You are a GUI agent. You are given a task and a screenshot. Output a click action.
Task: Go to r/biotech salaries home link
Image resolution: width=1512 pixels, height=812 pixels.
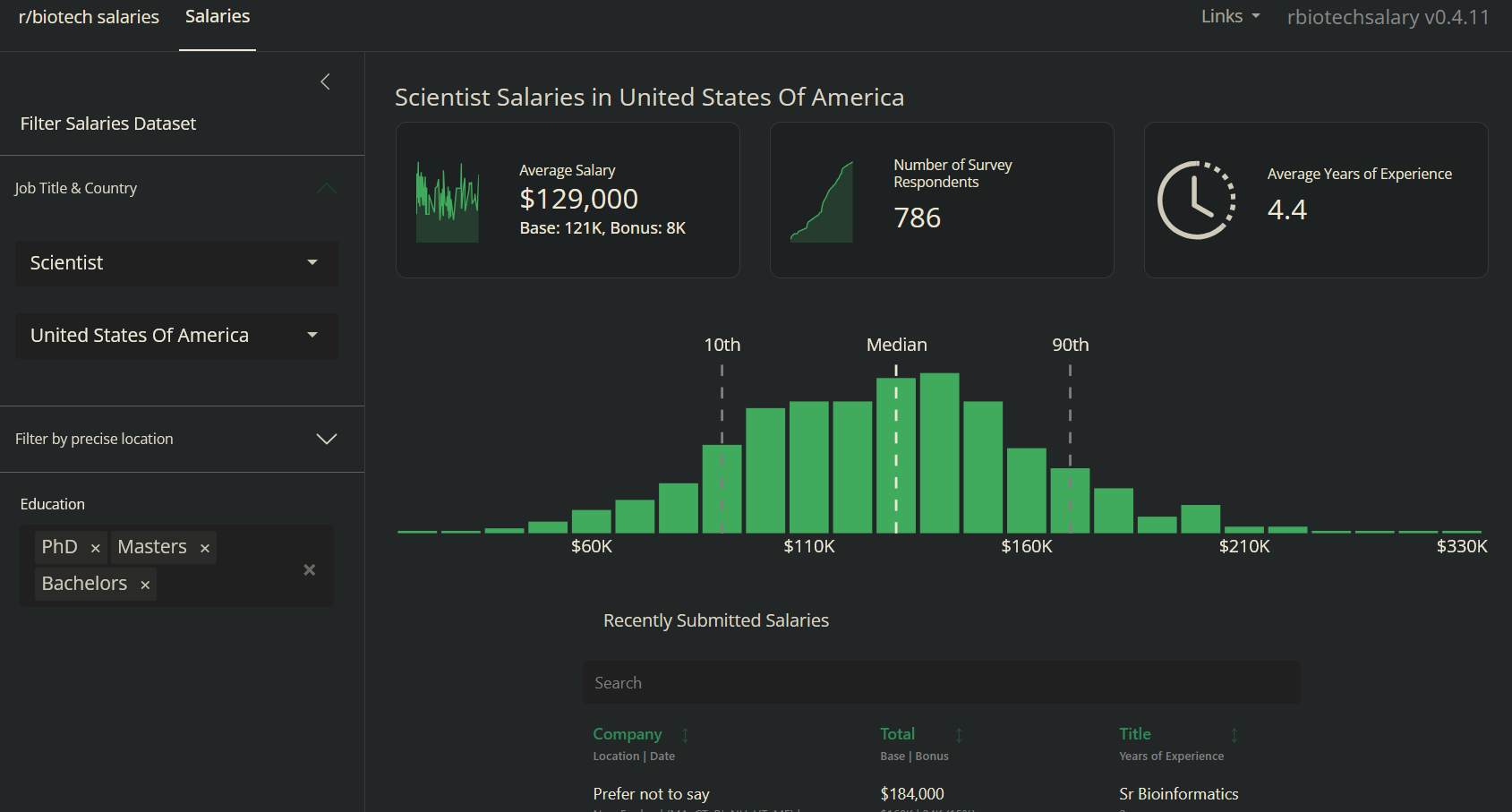click(x=89, y=17)
